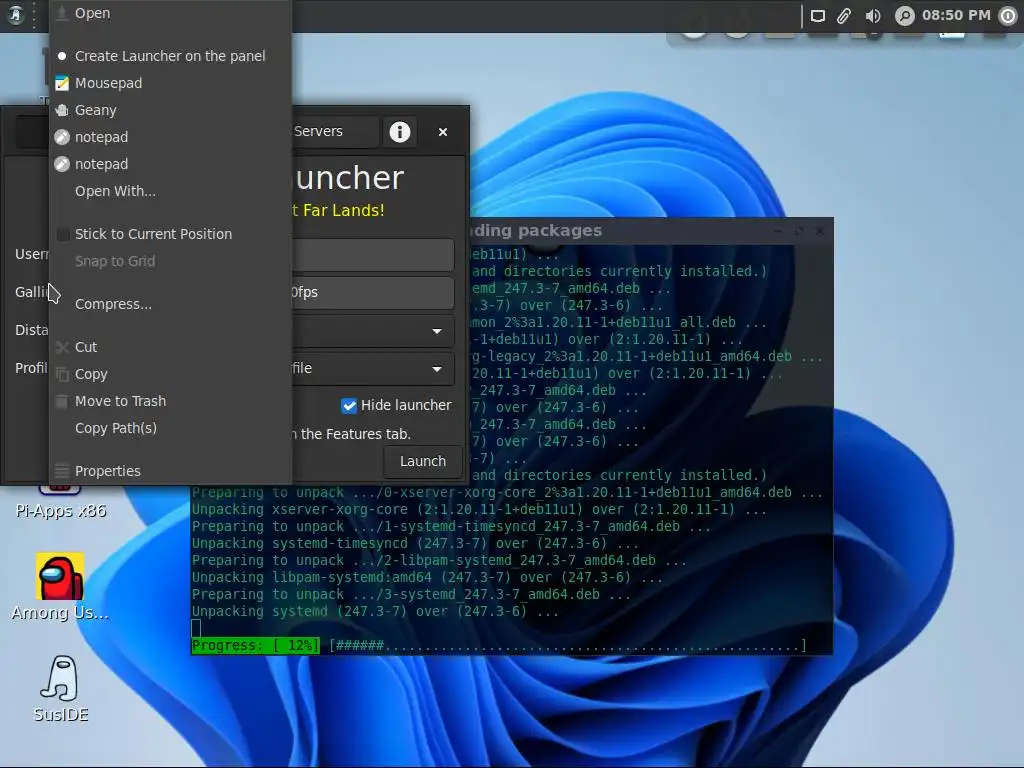Click the input field showing fps value
1024x768 pixels.
(x=373, y=293)
